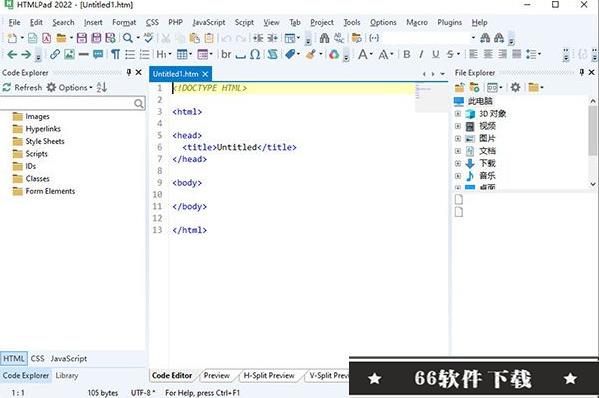This screenshot has height=398, width=599.
Task: Click the binoculars Find icon
Action: [324, 38]
